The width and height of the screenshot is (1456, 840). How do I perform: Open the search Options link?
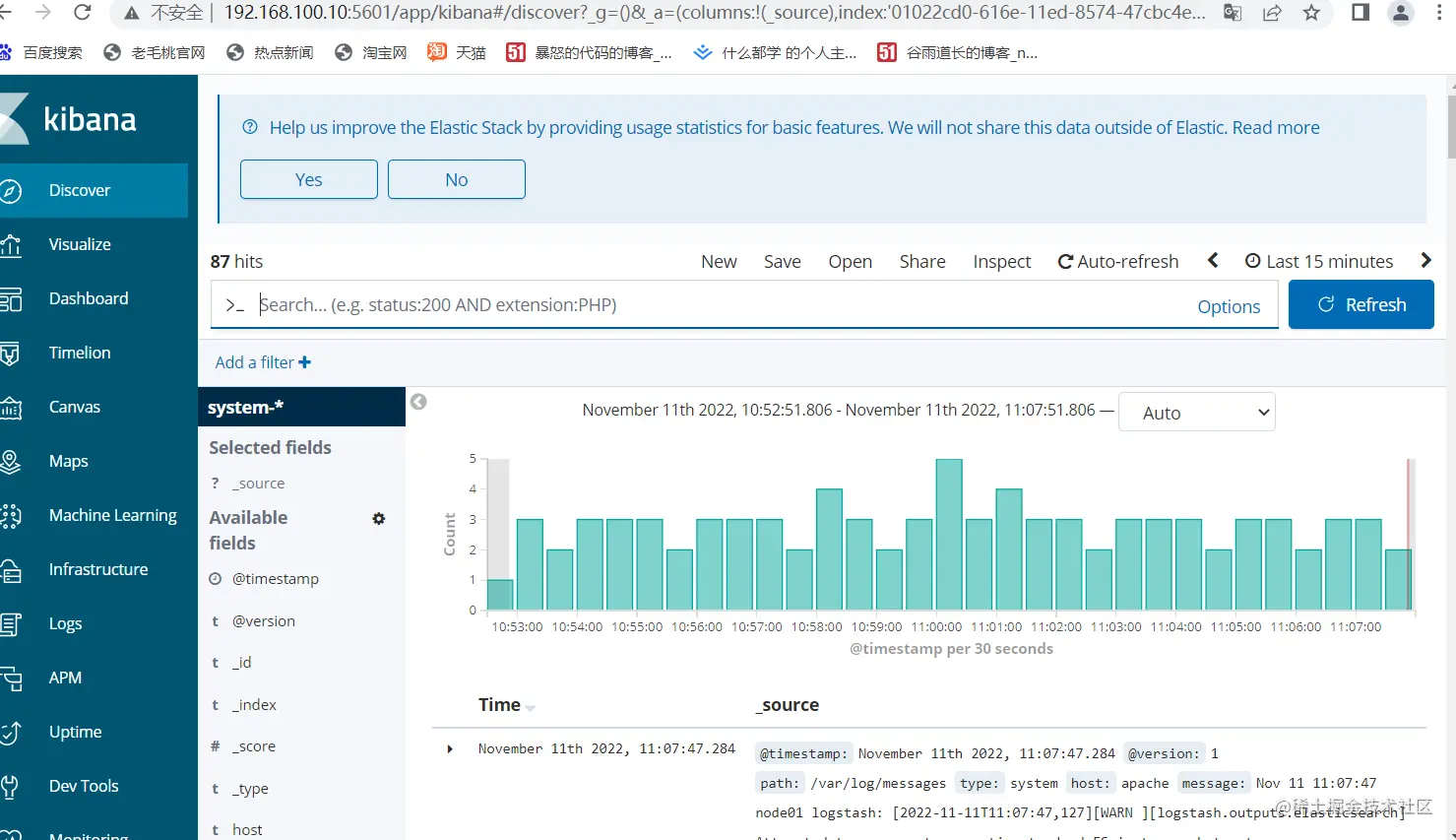point(1229,306)
